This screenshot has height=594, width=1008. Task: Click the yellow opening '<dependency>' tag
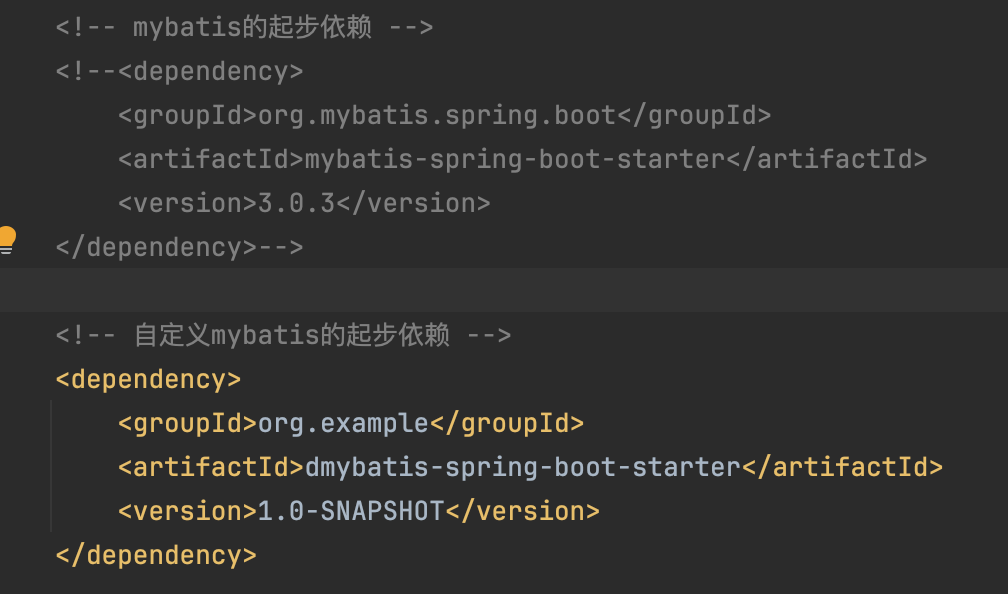[x=148, y=379]
